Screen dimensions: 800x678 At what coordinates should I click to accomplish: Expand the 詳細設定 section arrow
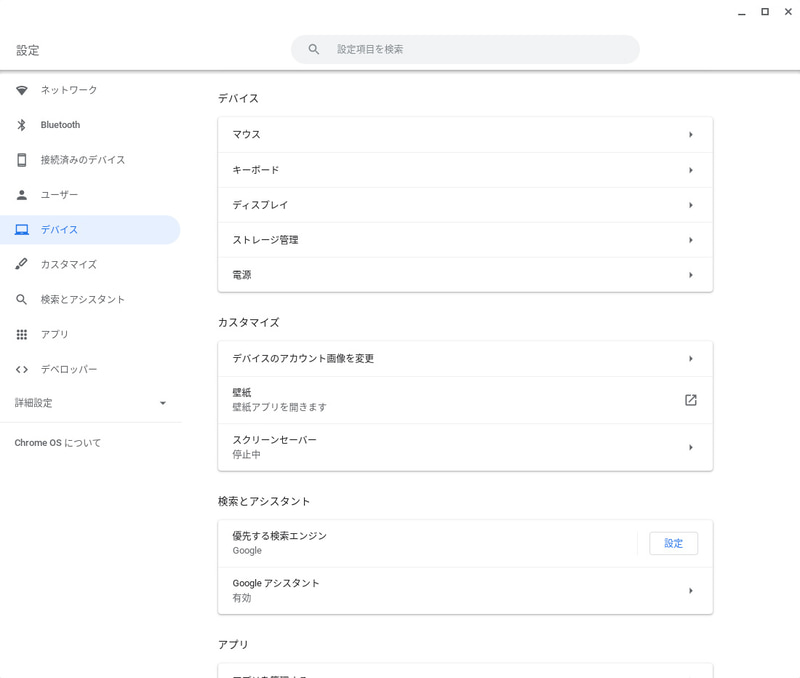[163, 403]
